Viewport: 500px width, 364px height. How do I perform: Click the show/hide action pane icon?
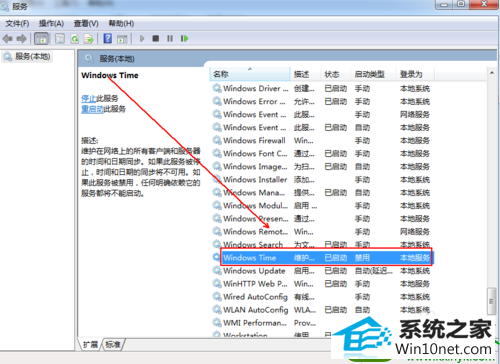coord(122,39)
